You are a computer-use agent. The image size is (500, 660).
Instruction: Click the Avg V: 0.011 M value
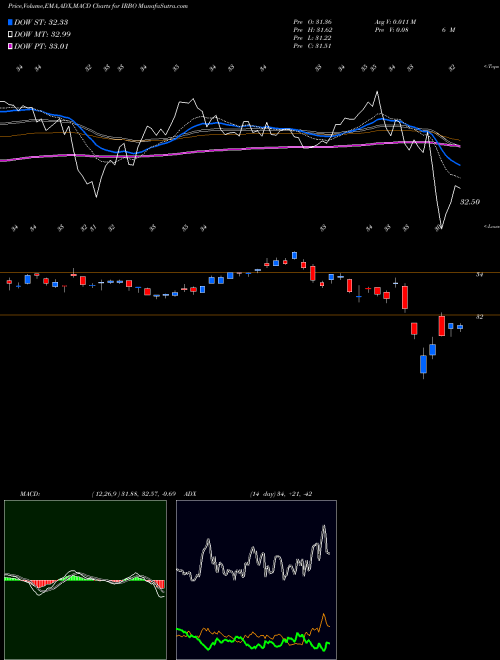click(395, 22)
